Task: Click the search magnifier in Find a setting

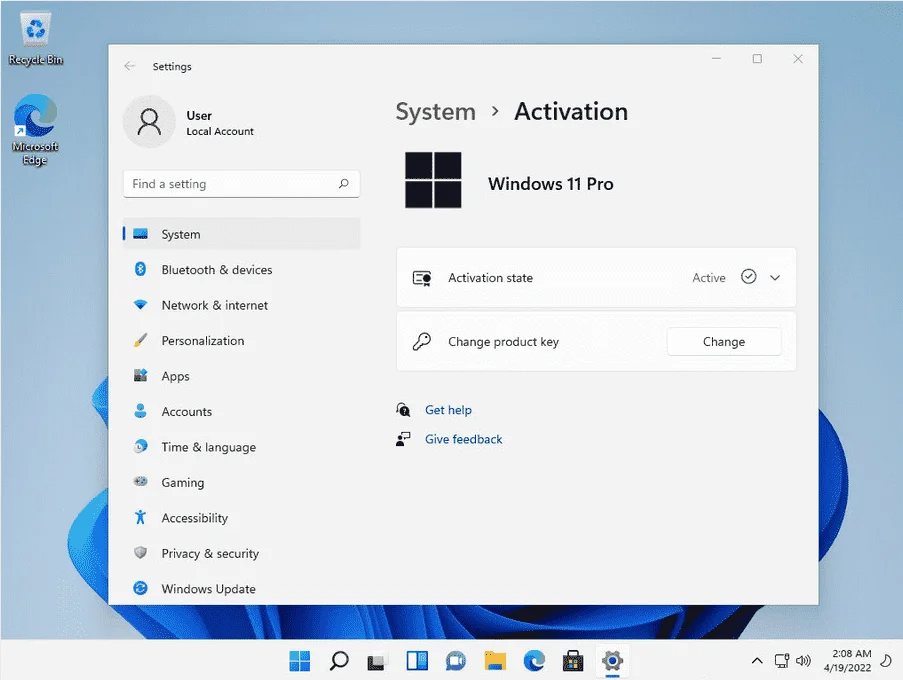Action: [x=344, y=184]
